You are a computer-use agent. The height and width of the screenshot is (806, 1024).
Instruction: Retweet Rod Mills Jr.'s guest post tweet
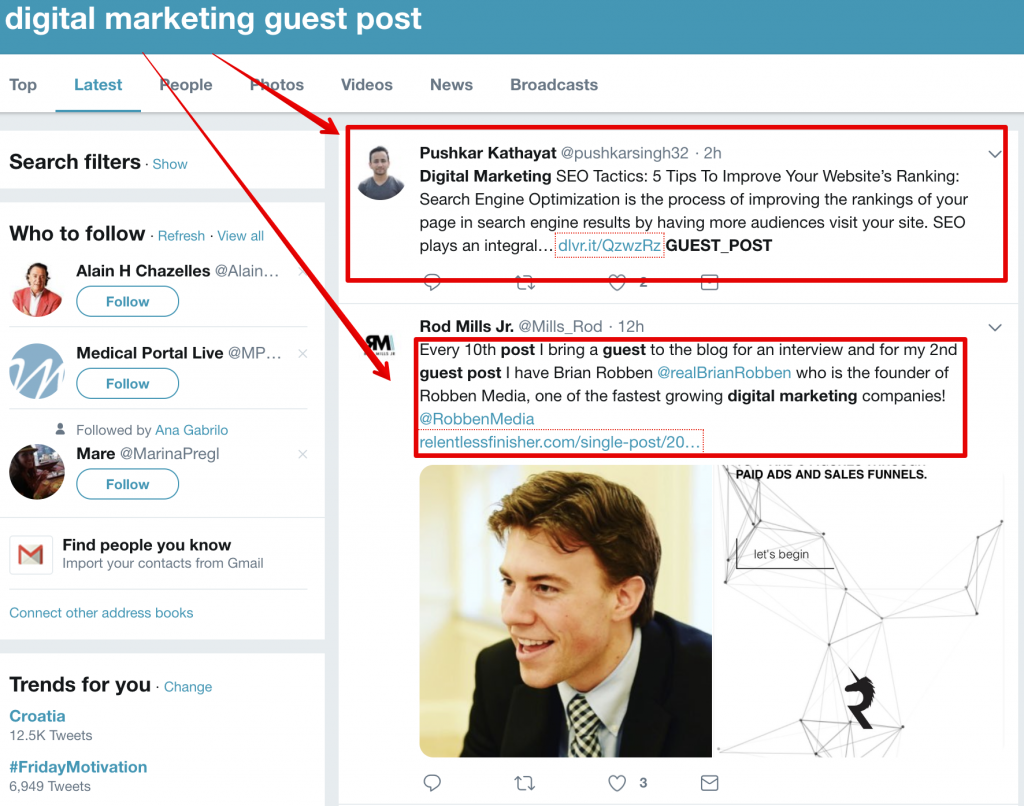(x=525, y=782)
